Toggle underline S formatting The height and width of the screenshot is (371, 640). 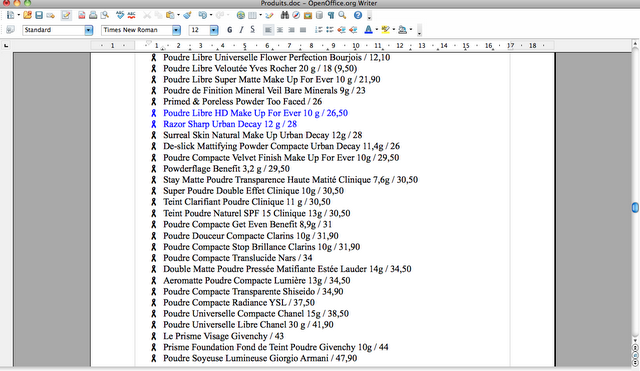pos(253,30)
